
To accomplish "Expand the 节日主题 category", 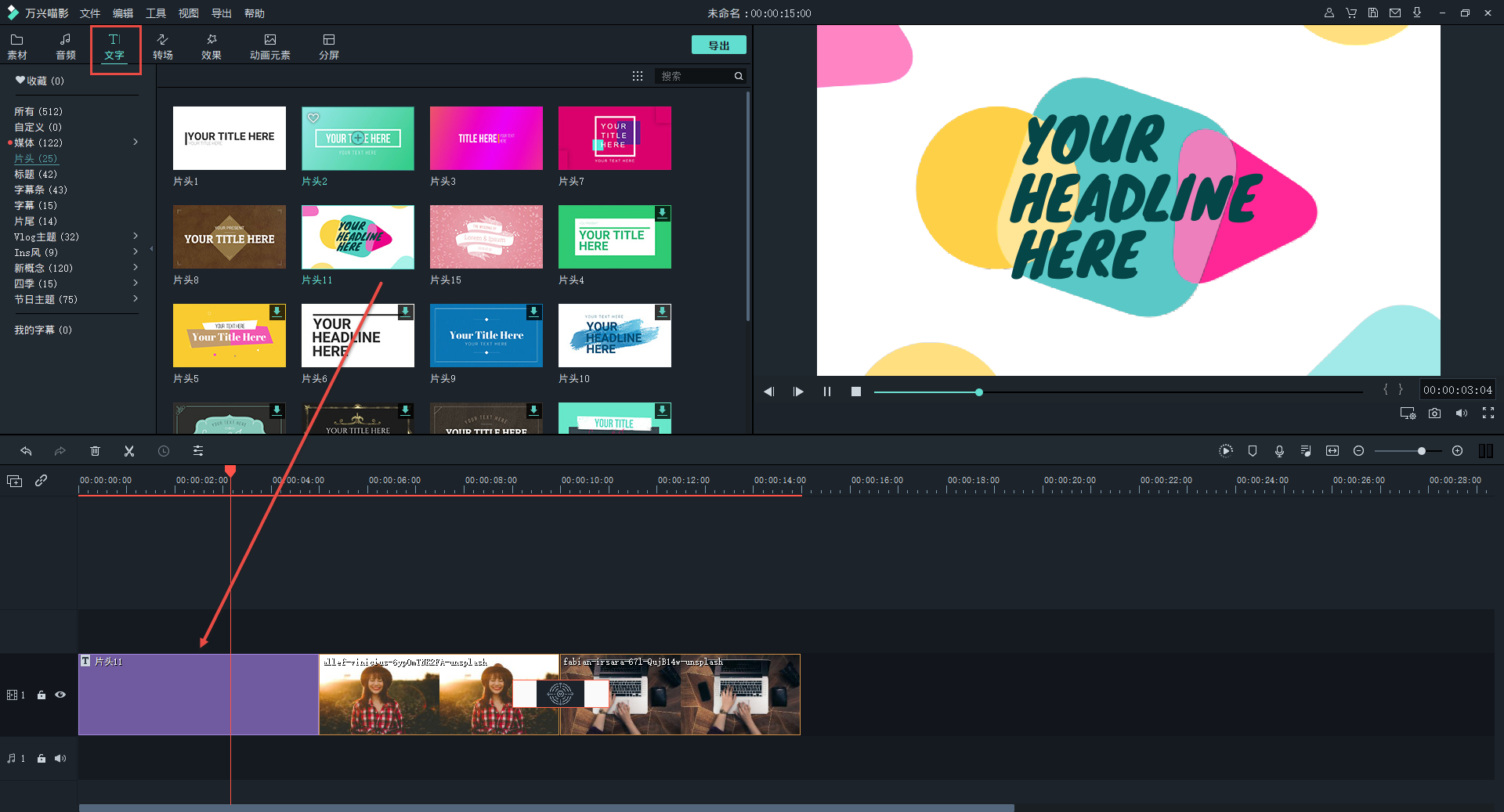I will tap(135, 298).
